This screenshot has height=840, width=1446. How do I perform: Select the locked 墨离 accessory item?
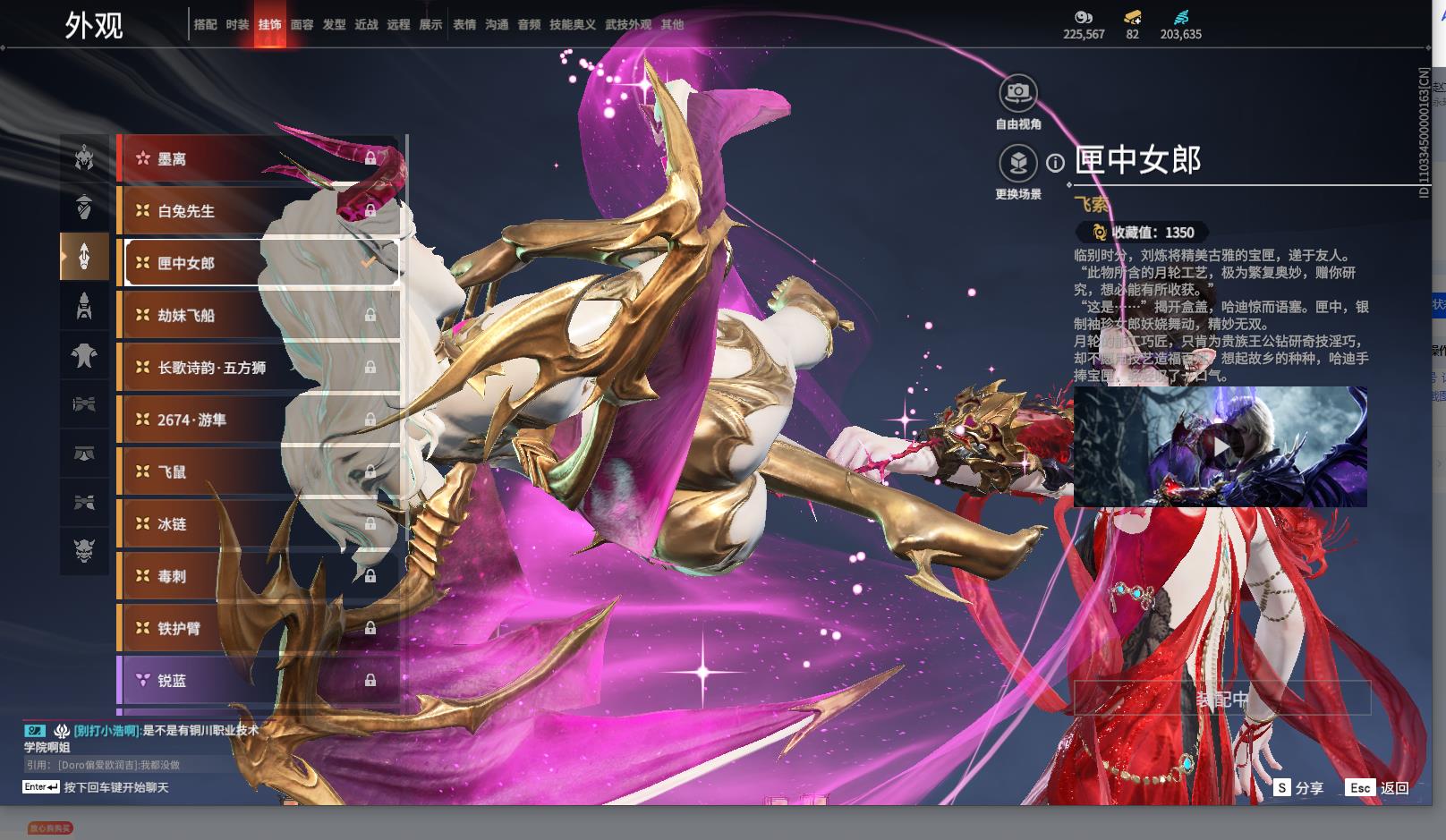258,159
